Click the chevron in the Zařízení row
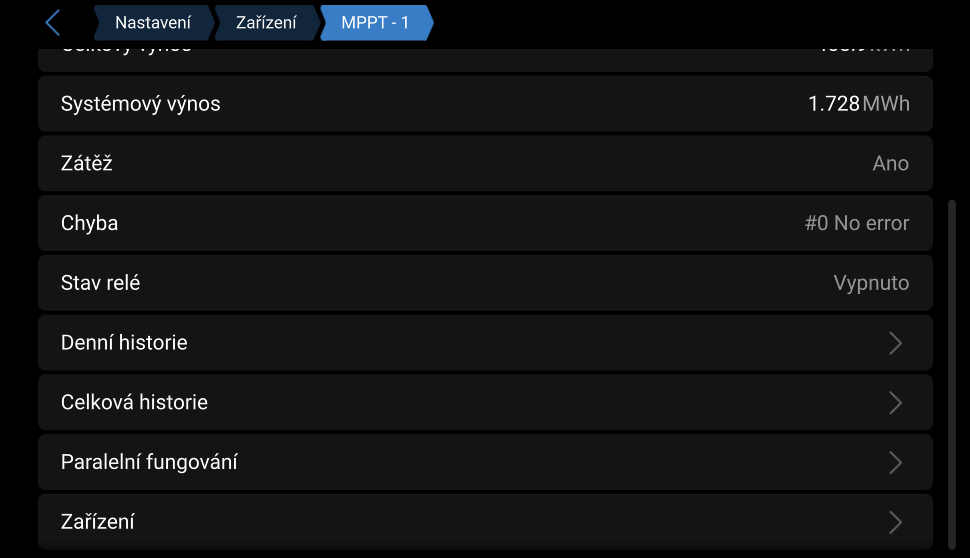970x558 pixels. (895, 522)
